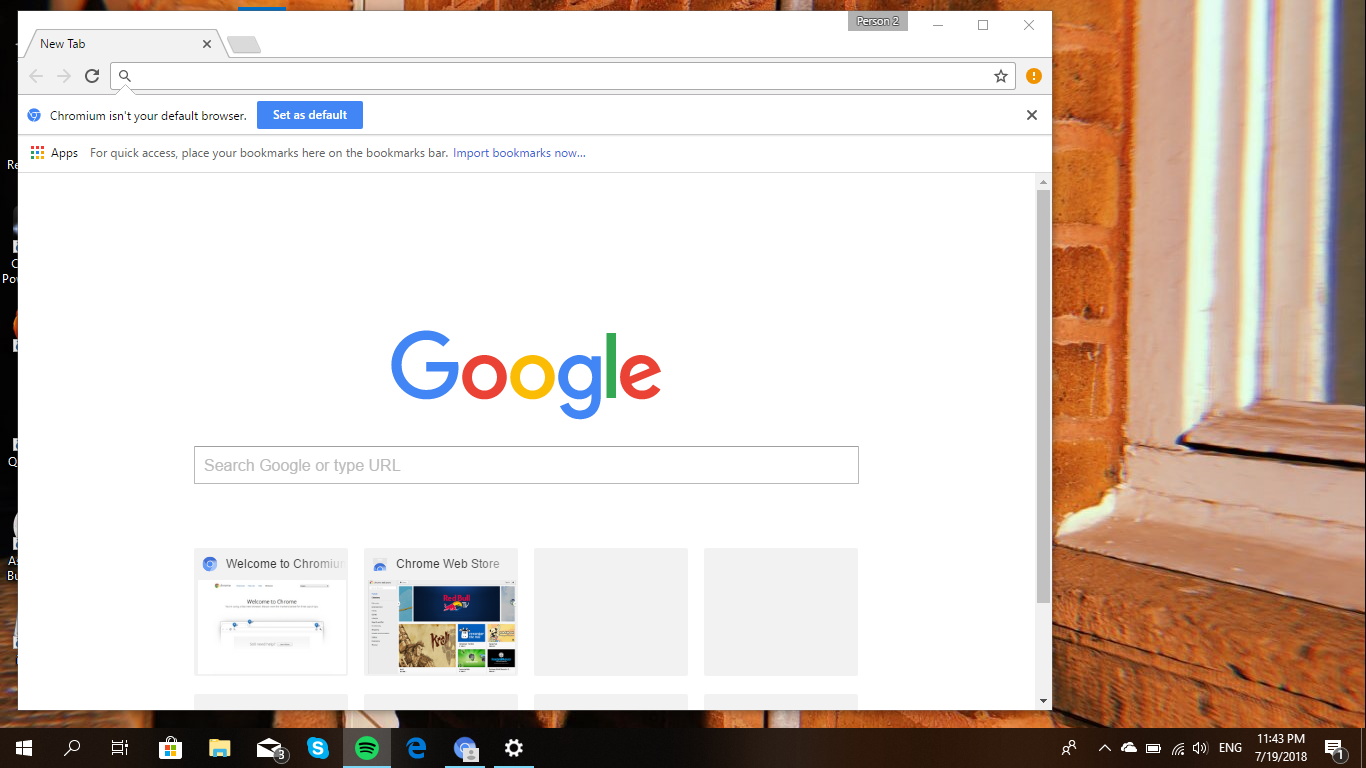Click the Set as default button

310,115
